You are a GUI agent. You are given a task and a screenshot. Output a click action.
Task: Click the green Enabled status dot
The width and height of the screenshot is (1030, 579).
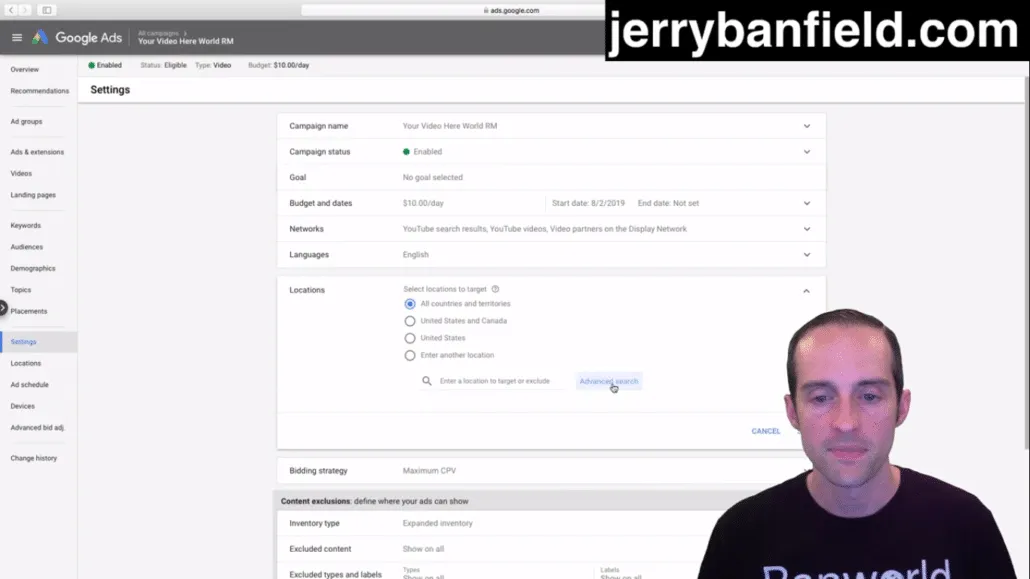(x=91, y=65)
